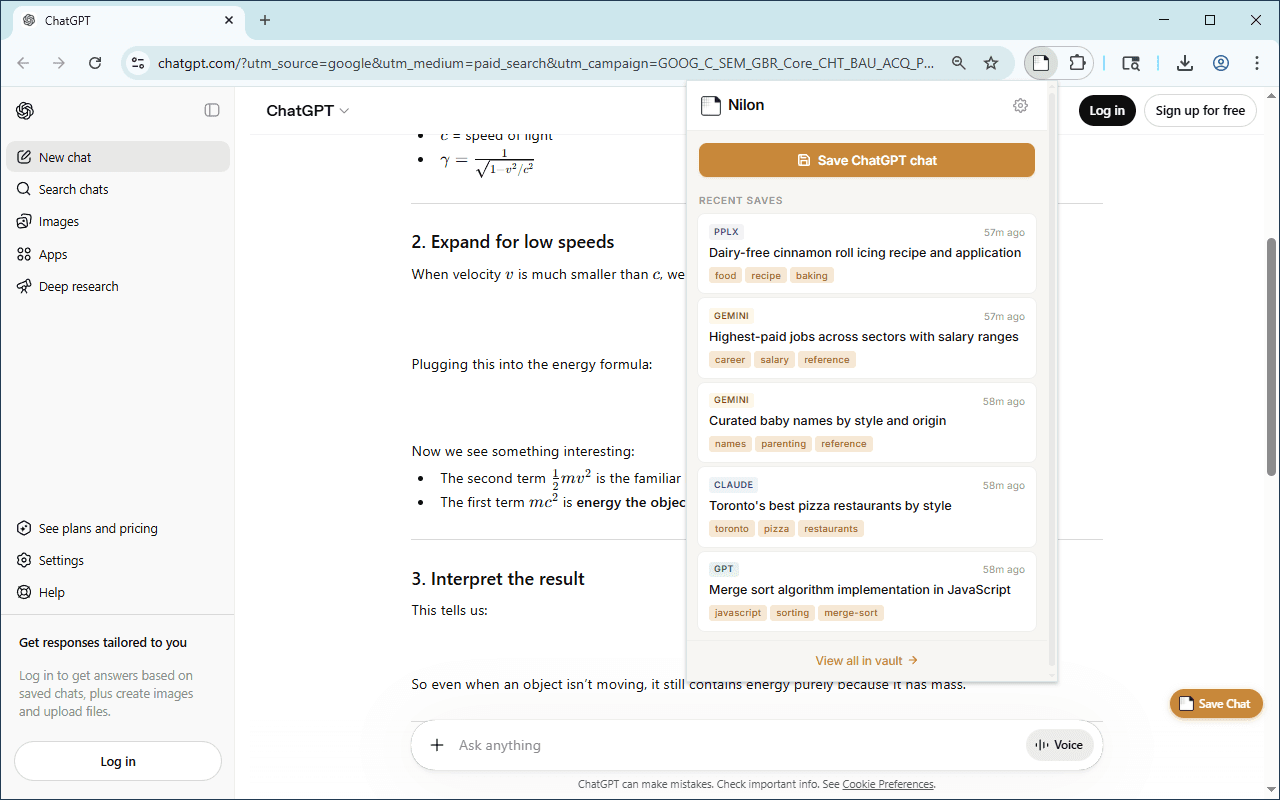Screen dimensions: 1280x800
Task: Open the Nilon extension settings gear
Action: 1020,105
